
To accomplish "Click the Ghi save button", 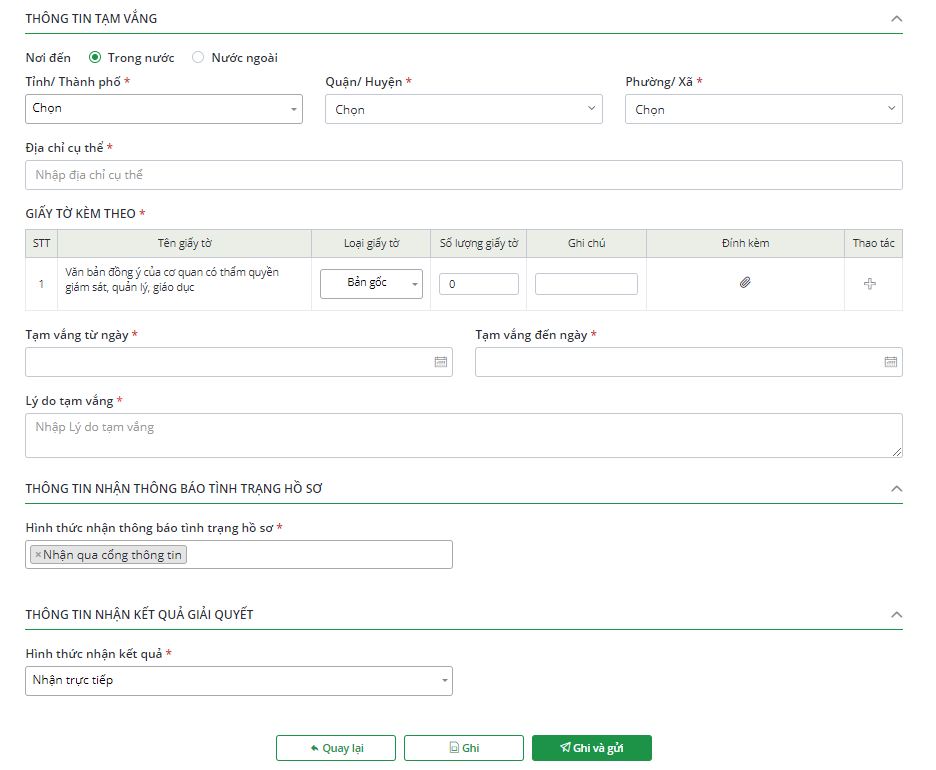I will pyautogui.click(x=464, y=748).
